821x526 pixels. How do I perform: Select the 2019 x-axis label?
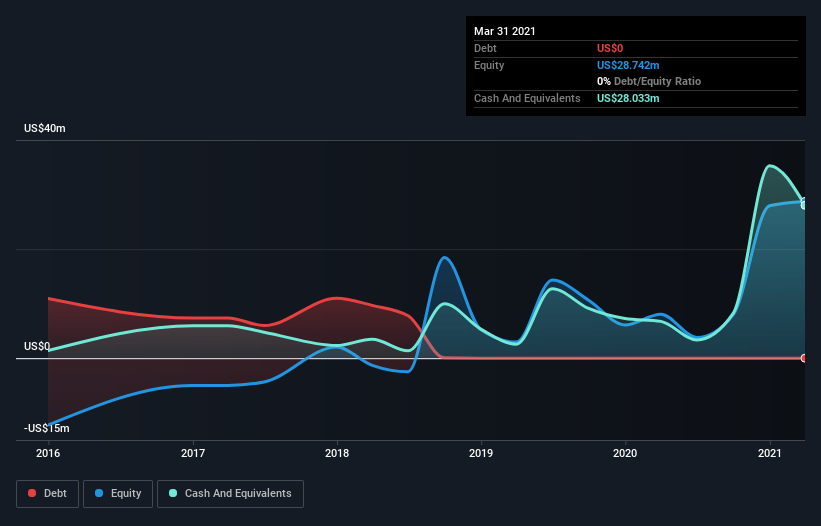tap(481, 453)
